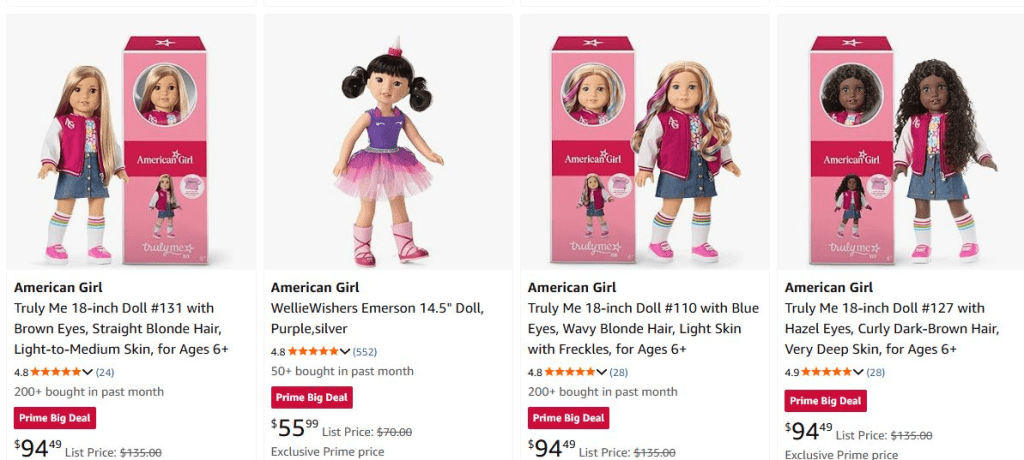Click the Prime Big Deal badge under Emerson
The image size is (1024, 460).
click(312, 397)
